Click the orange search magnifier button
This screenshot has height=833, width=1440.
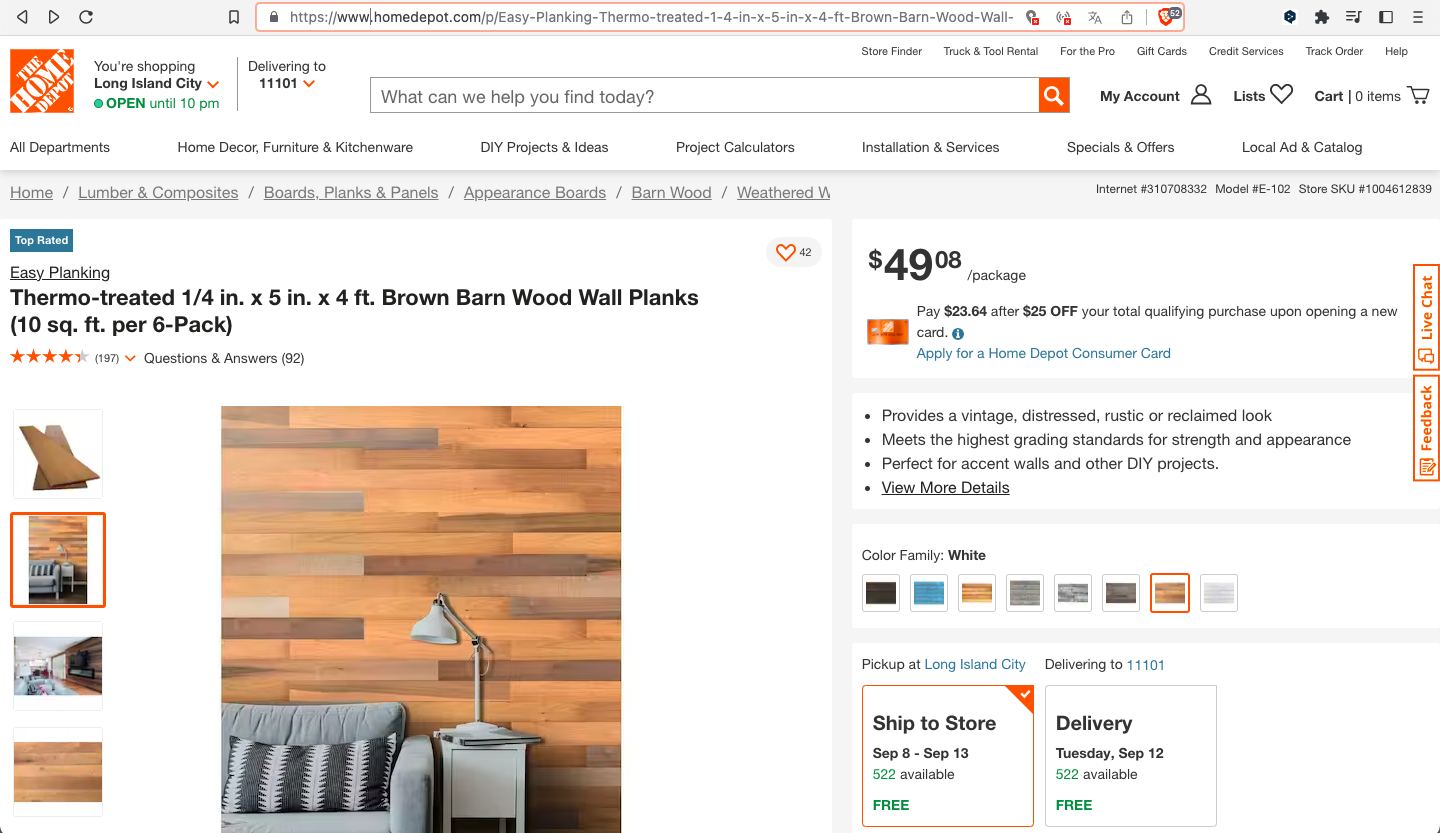[x=1054, y=96]
